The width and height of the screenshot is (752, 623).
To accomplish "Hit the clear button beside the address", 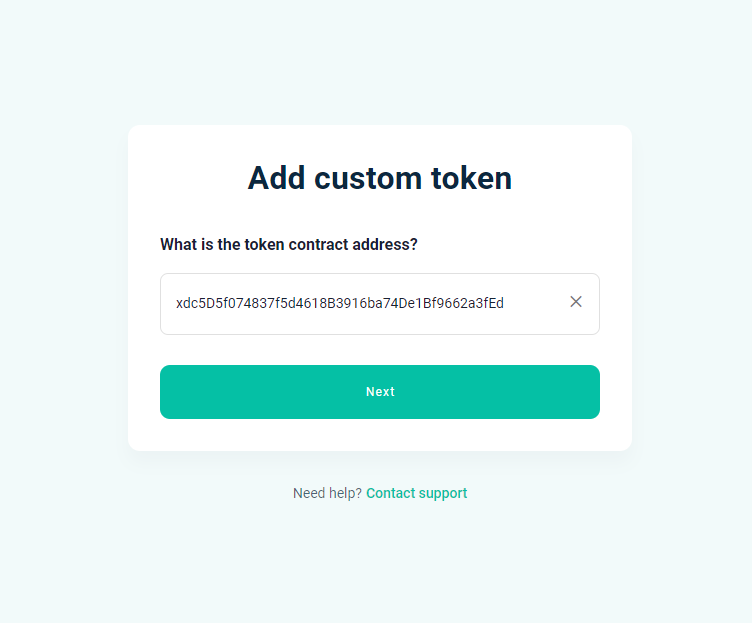I will [576, 302].
